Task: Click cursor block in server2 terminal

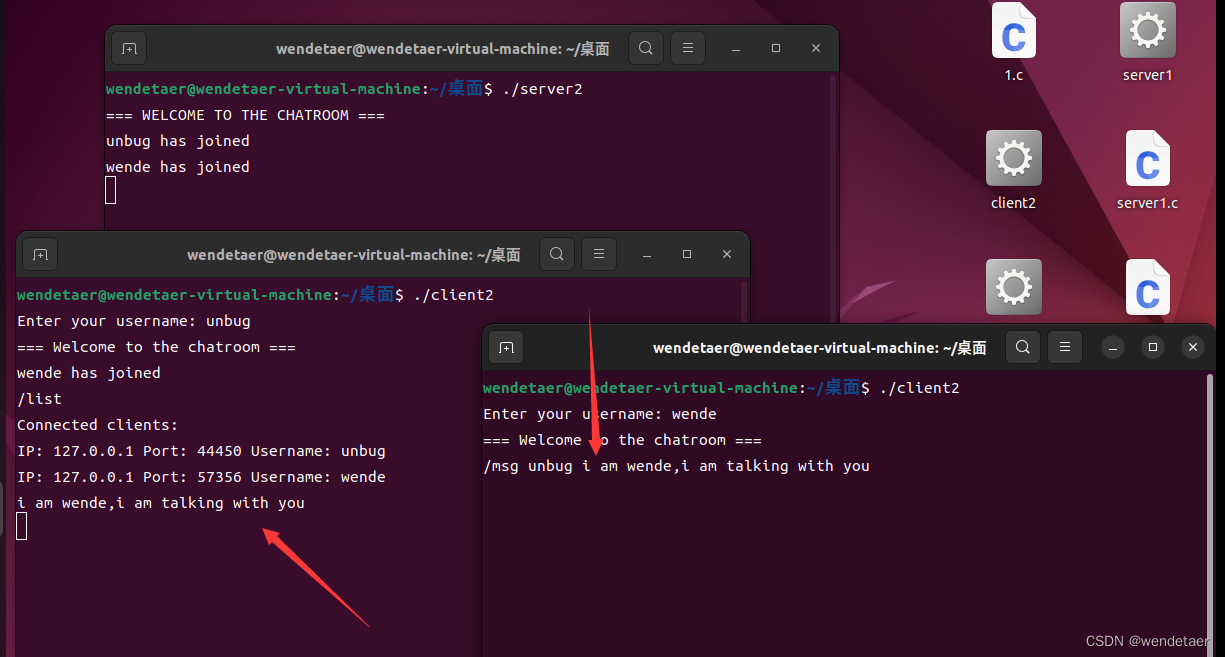Action: (111, 190)
